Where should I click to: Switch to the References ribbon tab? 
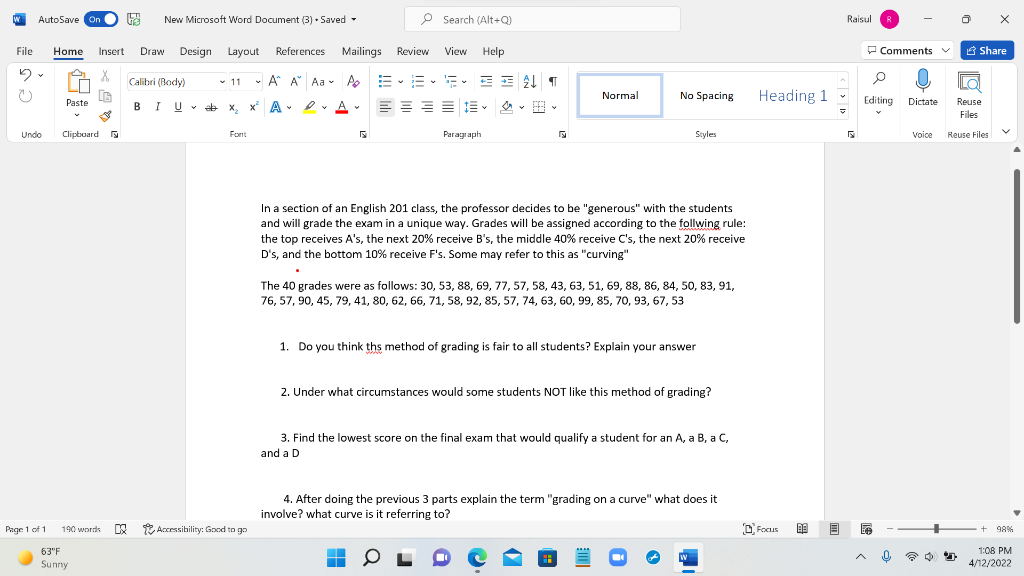pos(300,51)
